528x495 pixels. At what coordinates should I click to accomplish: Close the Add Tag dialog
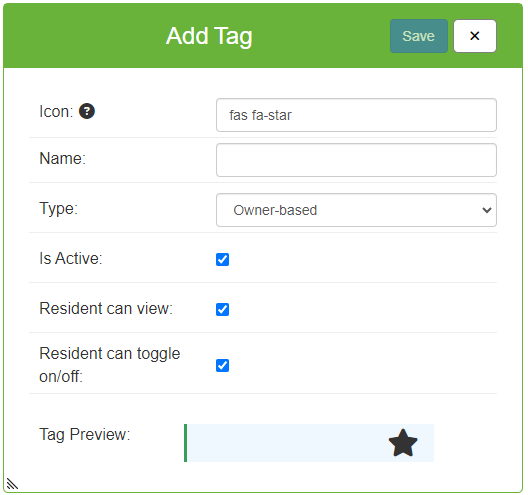(x=475, y=36)
